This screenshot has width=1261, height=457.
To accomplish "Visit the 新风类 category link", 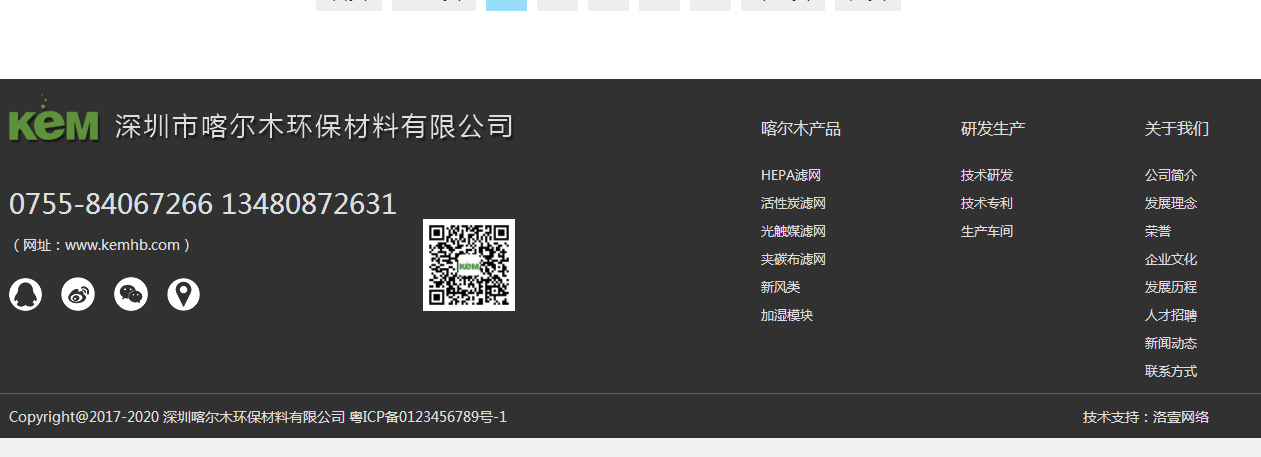I will (780, 287).
